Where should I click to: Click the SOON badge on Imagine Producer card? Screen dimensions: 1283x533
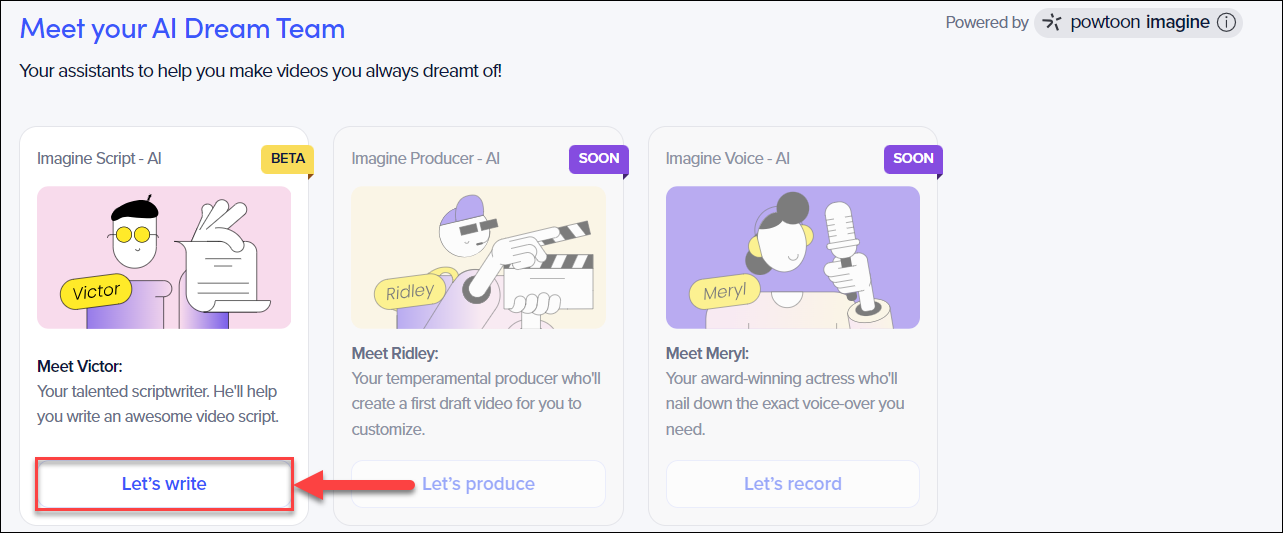[x=598, y=158]
